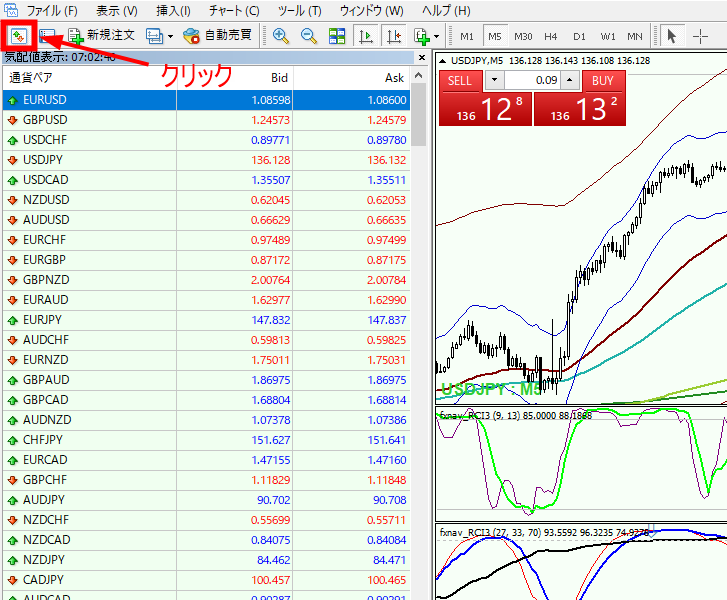Screen dimensions: 727x600
Task: Click the down arrow icon beside USDJPY
Action: pyautogui.click(x=13, y=160)
